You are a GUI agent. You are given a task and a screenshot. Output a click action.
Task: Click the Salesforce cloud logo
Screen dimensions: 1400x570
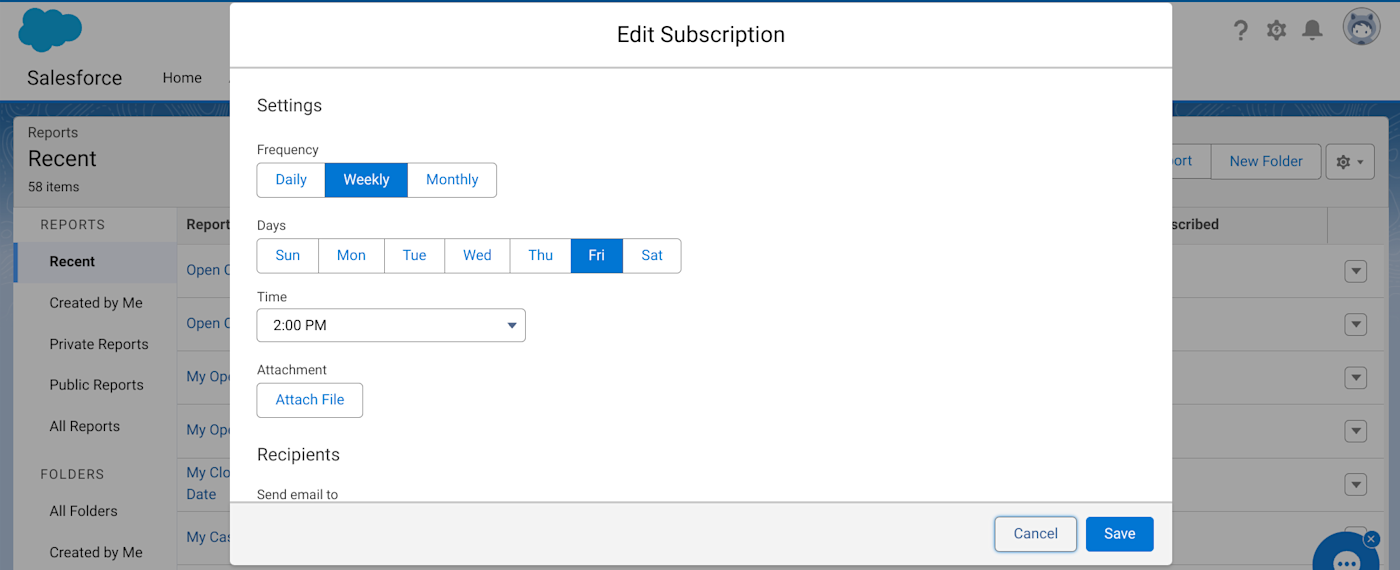pyautogui.click(x=50, y=29)
